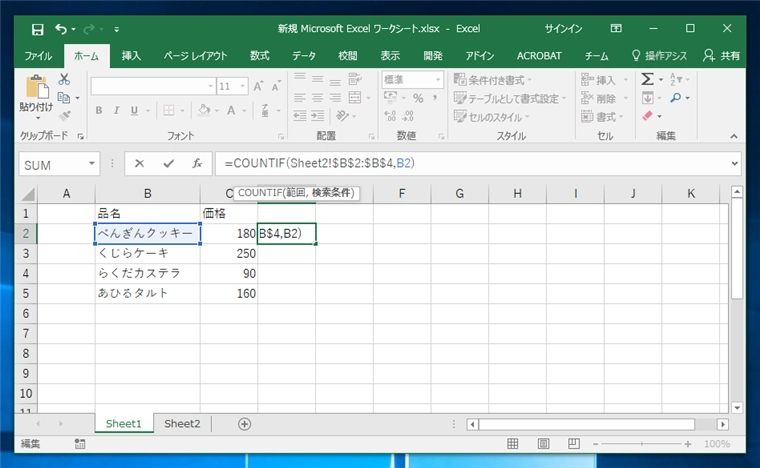This screenshot has width=760, height=468.
Task: Open the ファイル tab
Action: (x=38, y=56)
